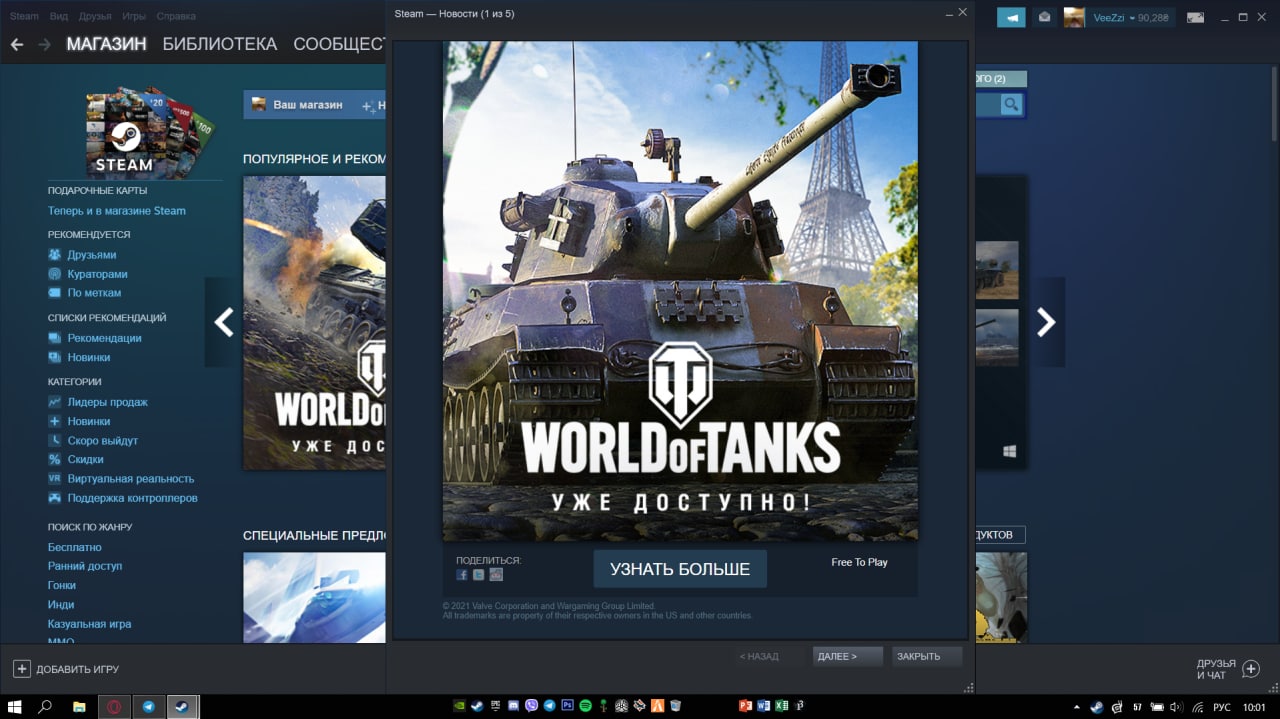Click the percent icon next to 'Скидки'
The height and width of the screenshot is (719, 1280).
(x=55, y=460)
